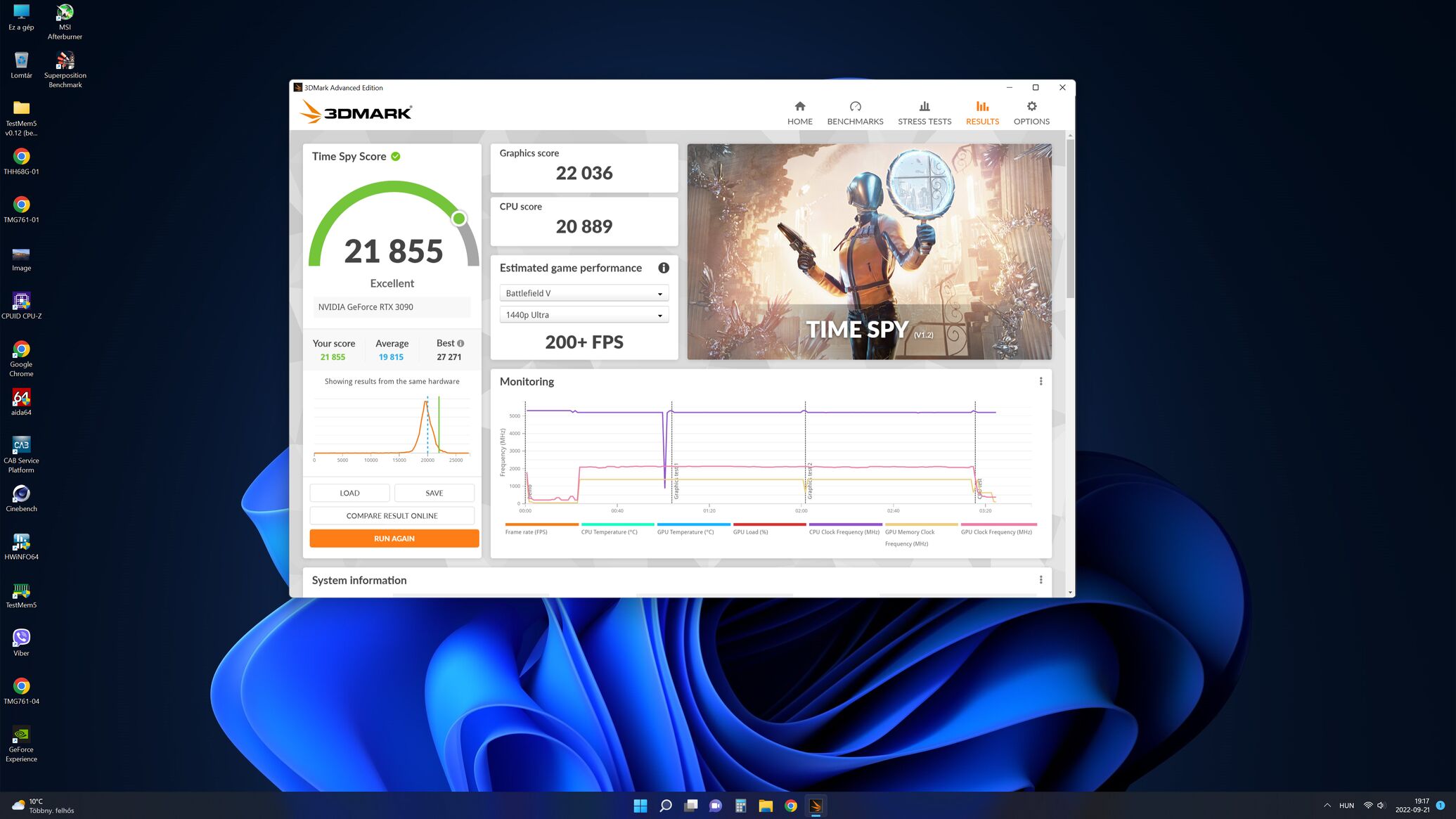
Task: Select the HWiNFO64 desktop icon
Action: click(x=21, y=547)
